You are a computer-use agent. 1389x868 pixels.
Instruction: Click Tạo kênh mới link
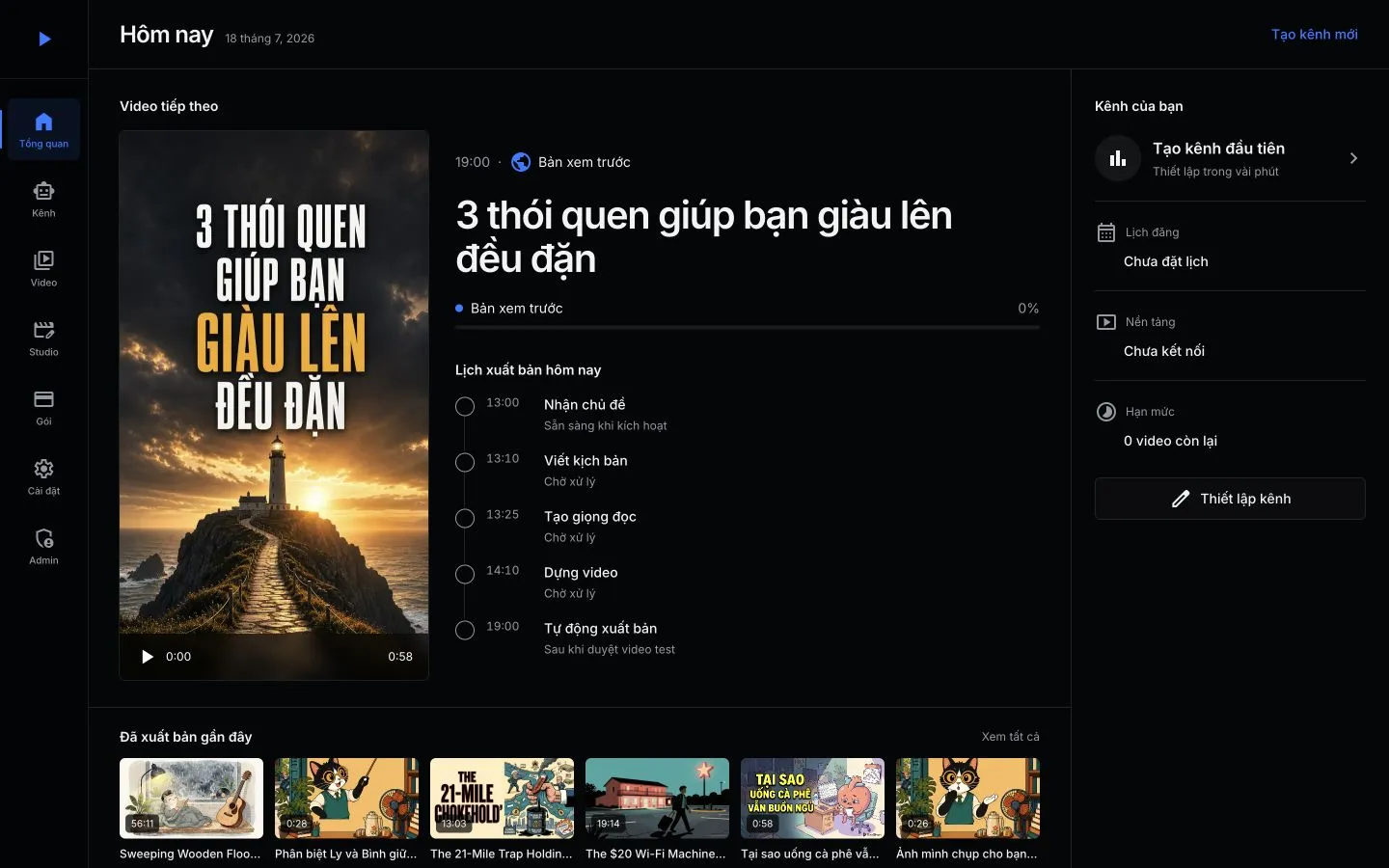click(1314, 35)
